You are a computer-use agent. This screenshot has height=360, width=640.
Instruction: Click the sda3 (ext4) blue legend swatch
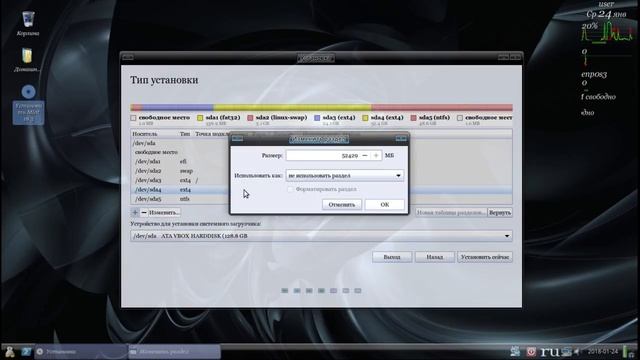(317, 118)
